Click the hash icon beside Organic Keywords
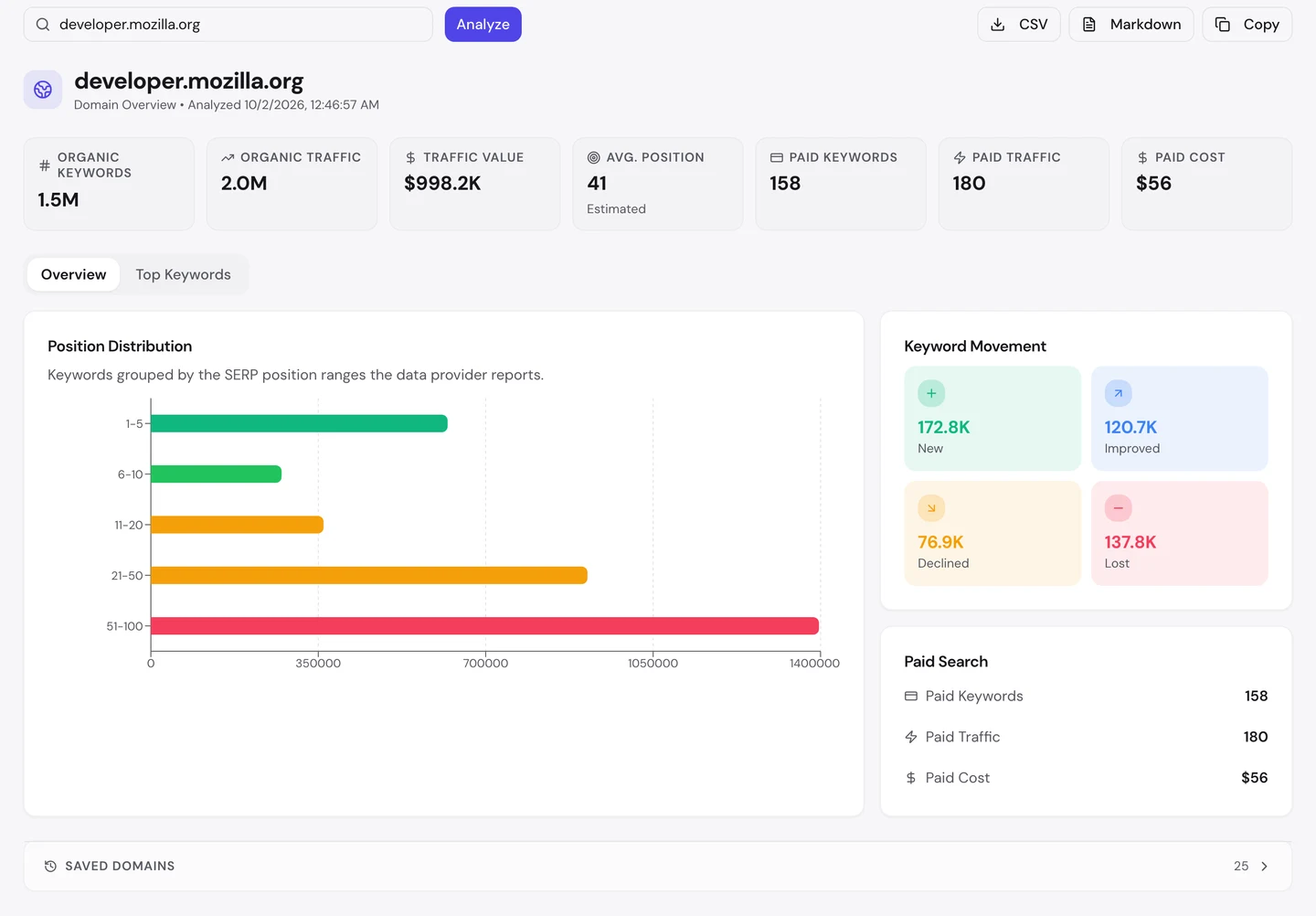The image size is (1316, 916). click(45, 165)
